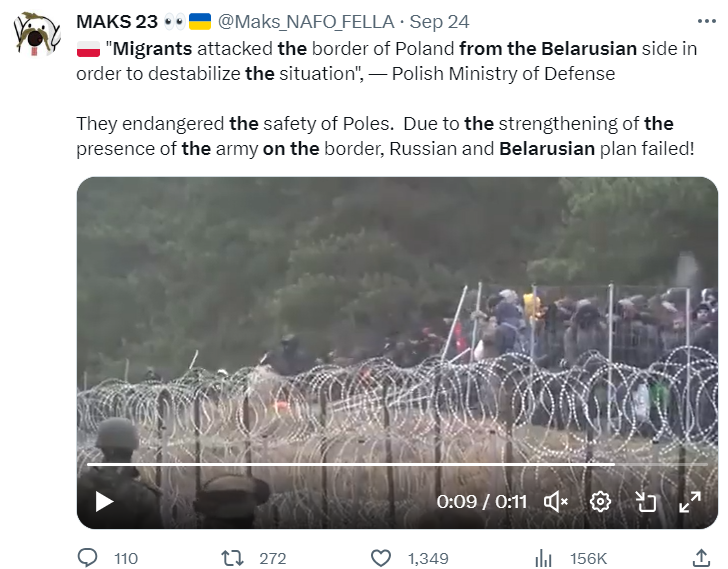This screenshot has height=569, width=728.
Task: Click the 156K views count
Action: point(588,558)
